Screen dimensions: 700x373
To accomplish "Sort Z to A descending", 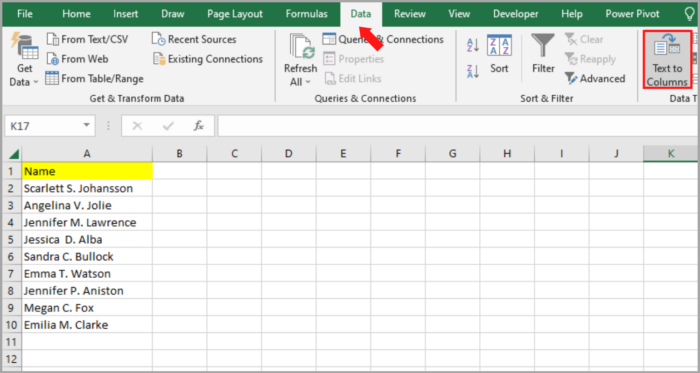I will point(473,71).
